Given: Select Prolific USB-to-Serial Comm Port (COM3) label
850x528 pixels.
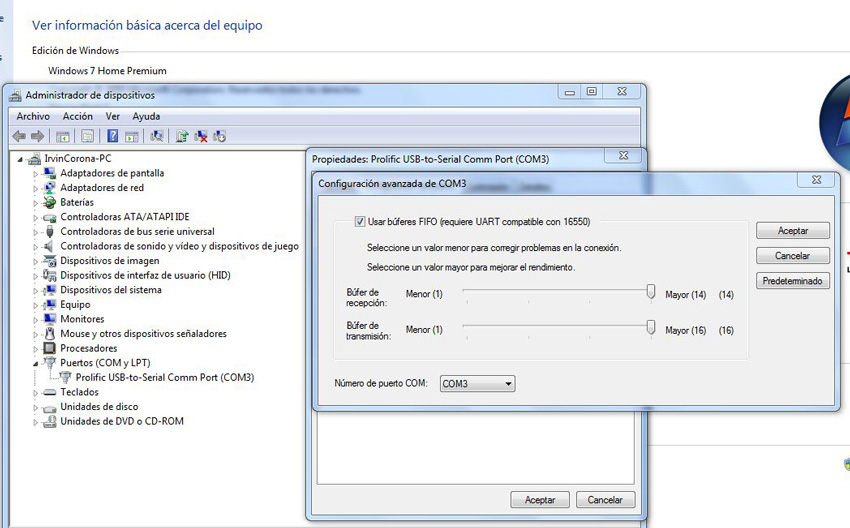Looking at the screenshot, I should [165, 377].
